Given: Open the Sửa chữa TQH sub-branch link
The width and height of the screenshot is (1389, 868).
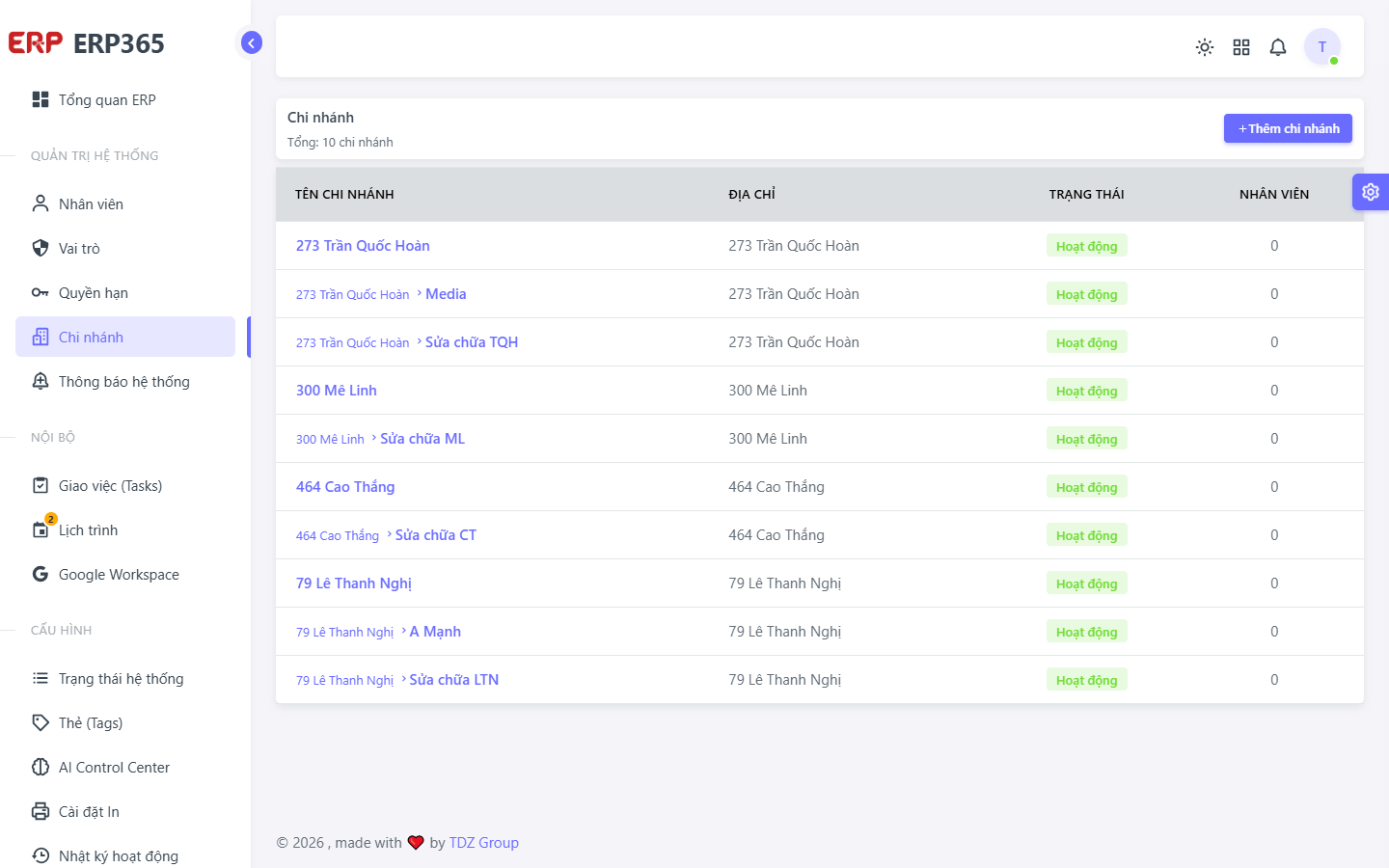Looking at the screenshot, I should point(472,342).
